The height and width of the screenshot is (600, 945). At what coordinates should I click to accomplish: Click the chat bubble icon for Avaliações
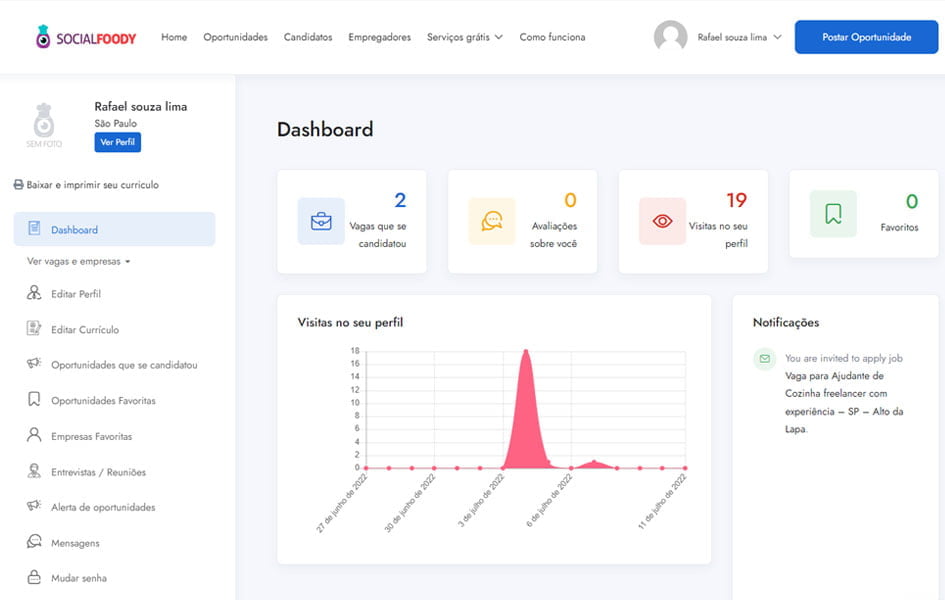click(491, 221)
